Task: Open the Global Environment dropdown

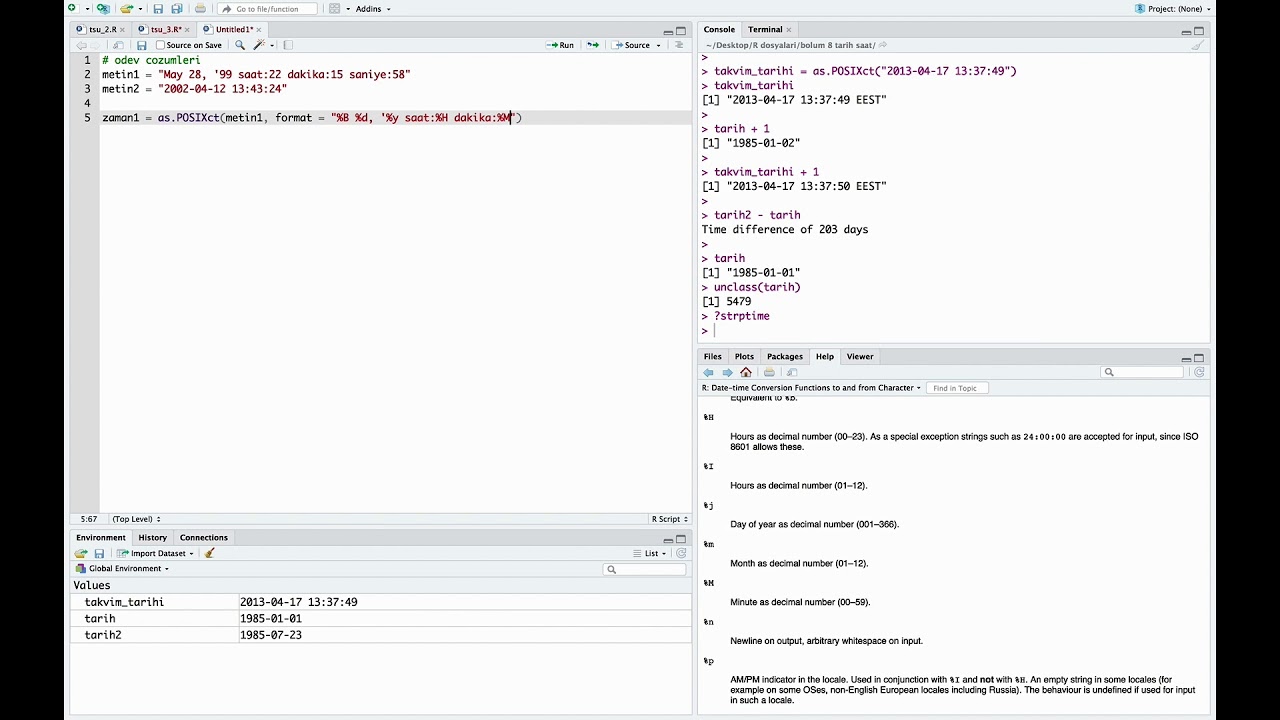Action: click(x=123, y=569)
